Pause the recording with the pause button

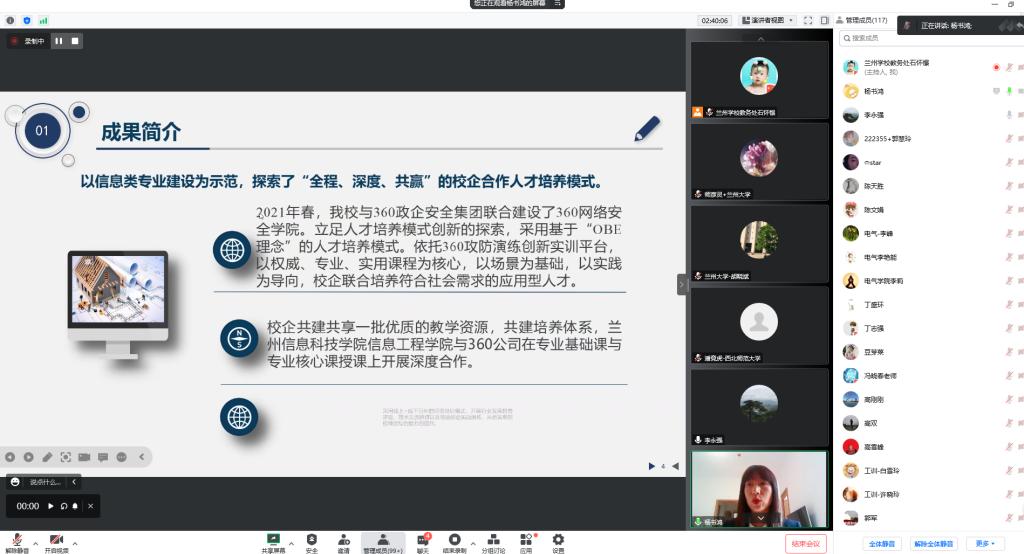click(x=59, y=41)
